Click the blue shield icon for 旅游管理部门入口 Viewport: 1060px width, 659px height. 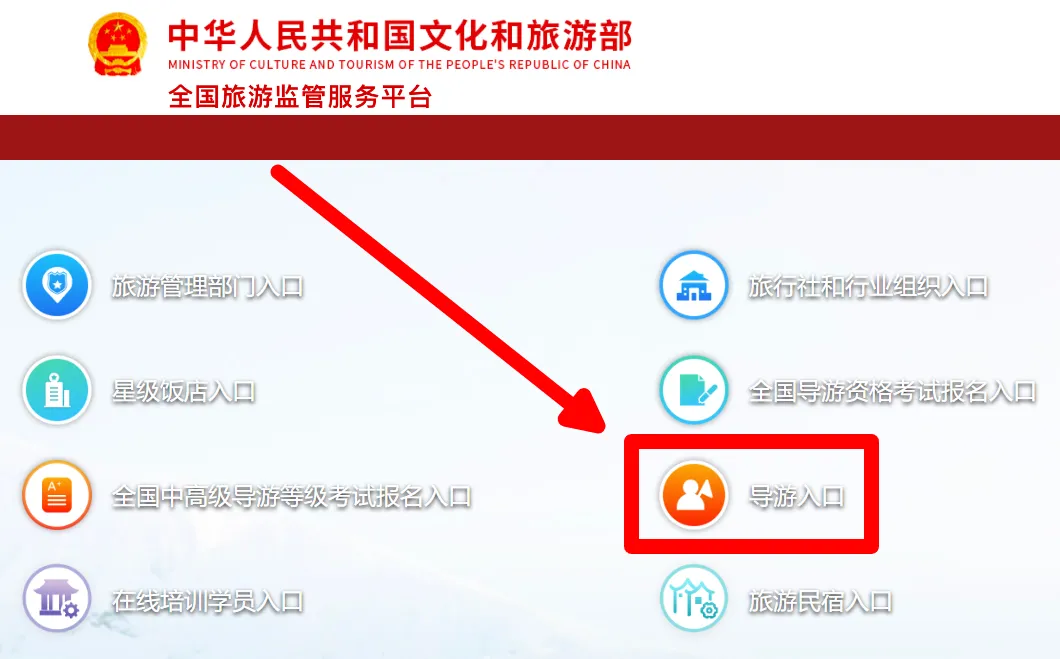(x=57, y=285)
